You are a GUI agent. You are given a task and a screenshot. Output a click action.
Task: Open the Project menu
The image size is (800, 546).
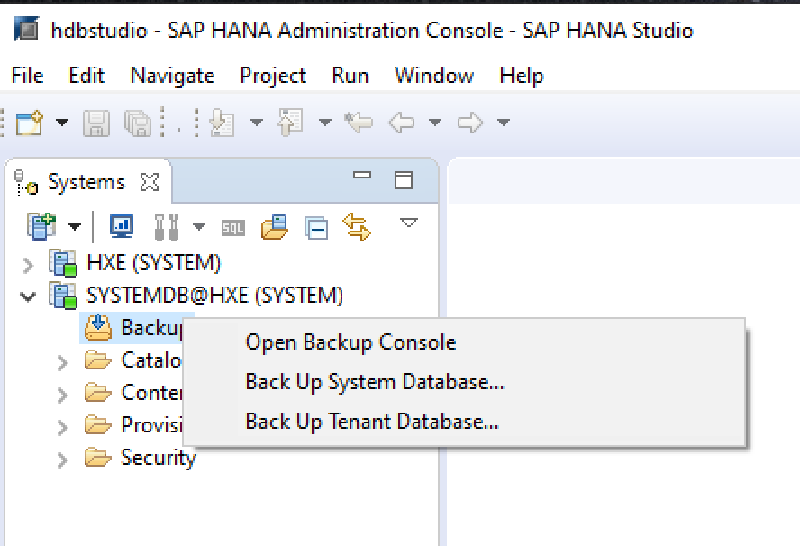273,76
